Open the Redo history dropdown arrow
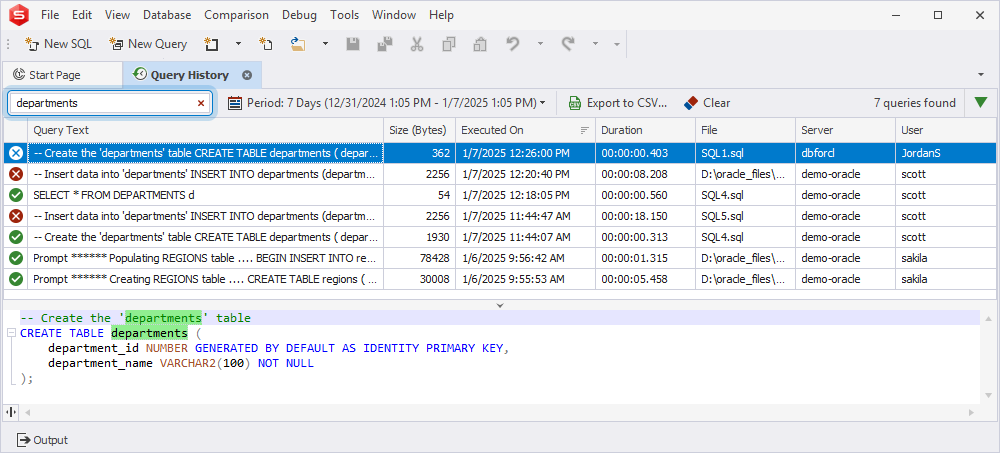This screenshot has width=1000, height=453. pos(595,44)
